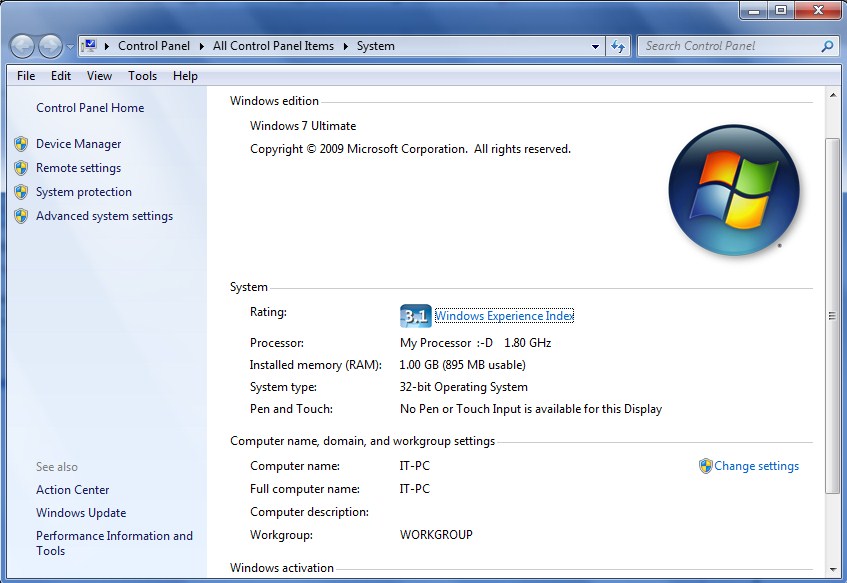Minimize the System window

[754, 10]
